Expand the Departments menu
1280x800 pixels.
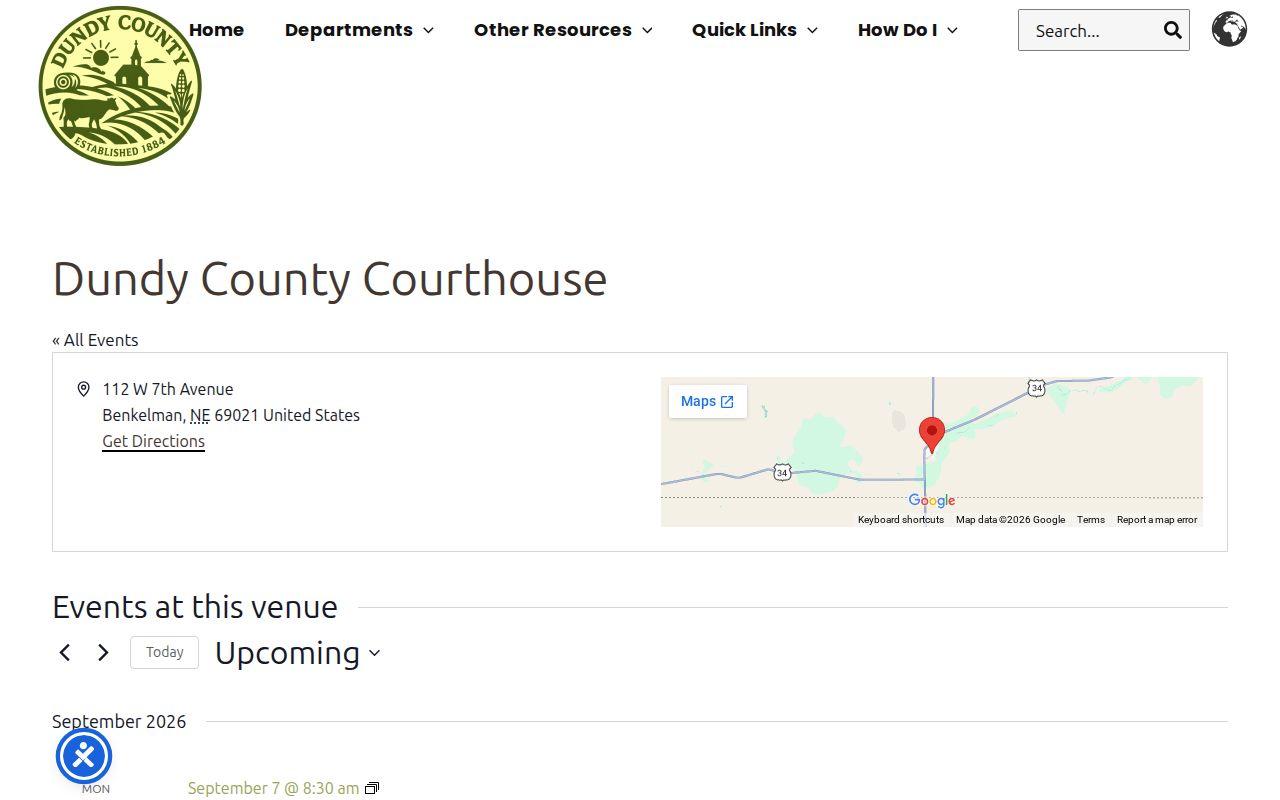tap(359, 30)
